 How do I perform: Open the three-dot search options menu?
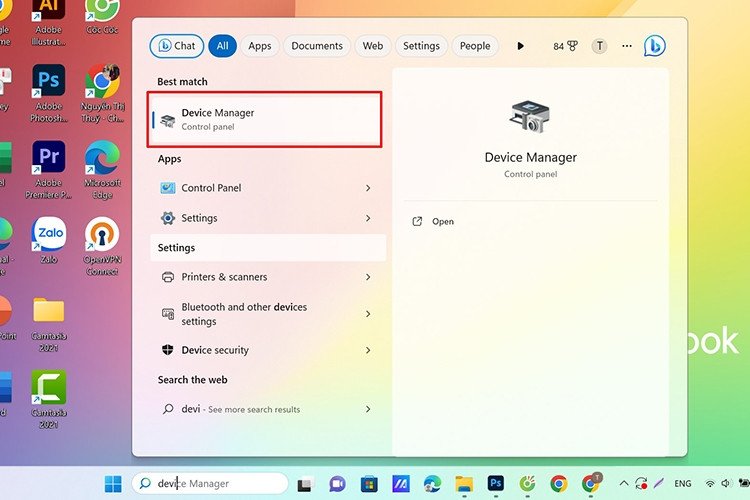coord(627,46)
